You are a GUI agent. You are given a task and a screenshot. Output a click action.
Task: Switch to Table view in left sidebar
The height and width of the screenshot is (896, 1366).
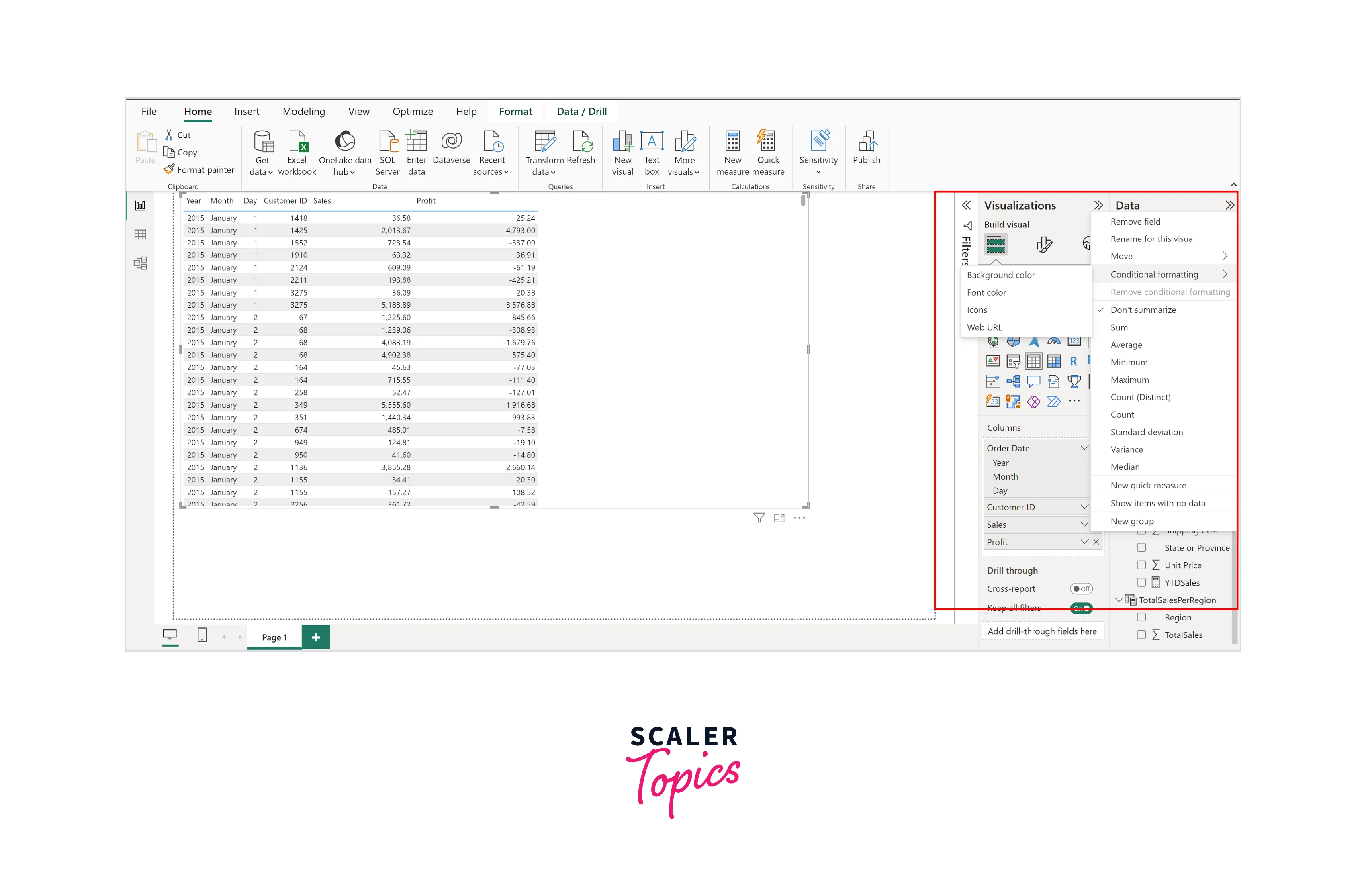[141, 234]
